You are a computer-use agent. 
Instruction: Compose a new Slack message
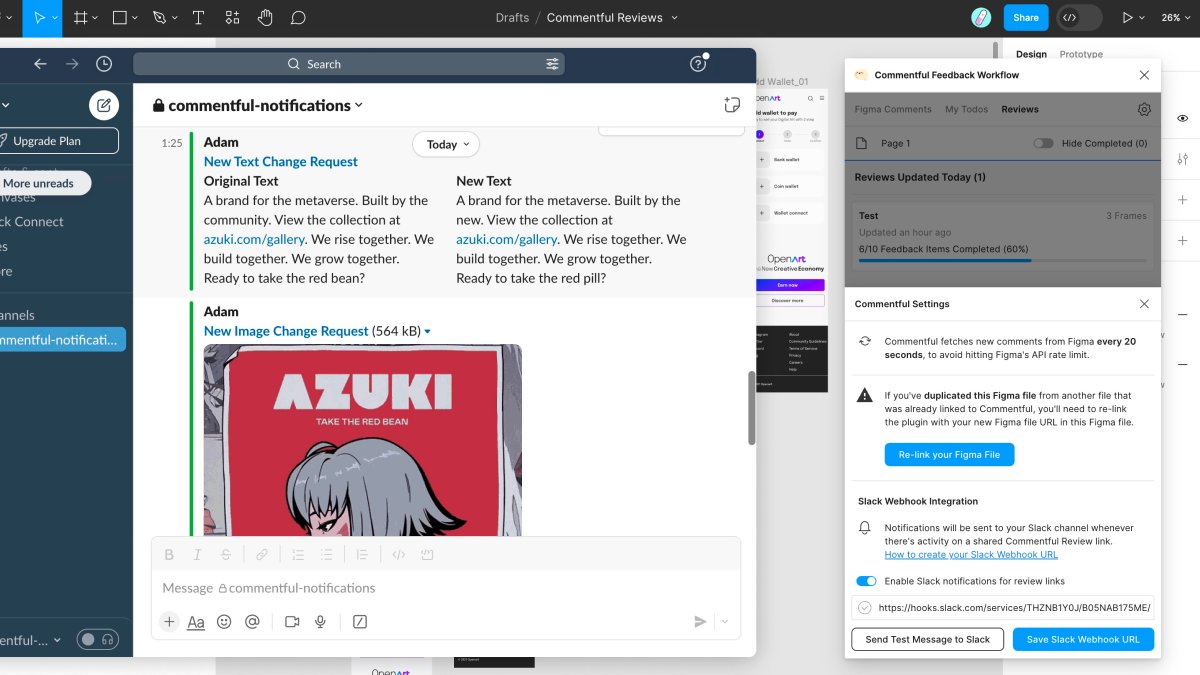pyautogui.click(x=104, y=105)
